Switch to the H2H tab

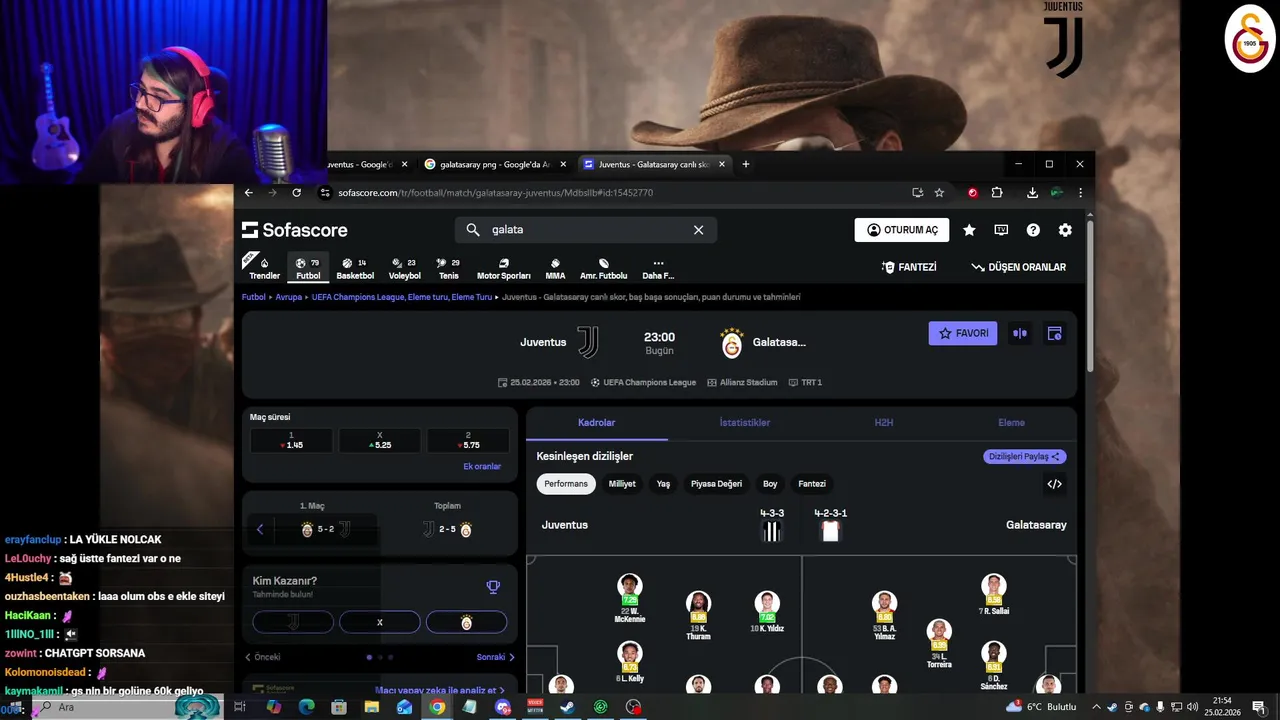(884, 423)
